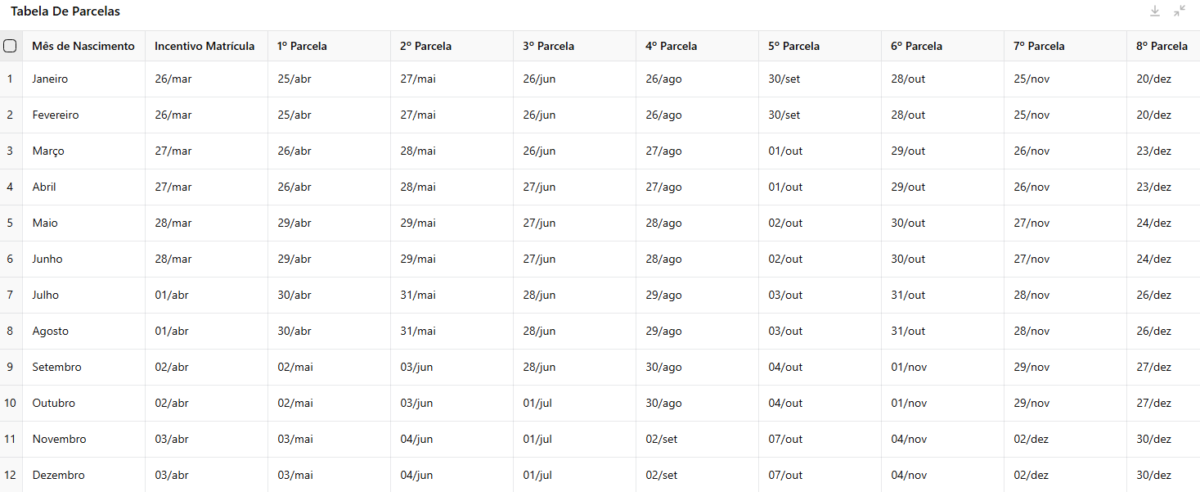Select the 5º Parcela column header

tap(820, 46)
